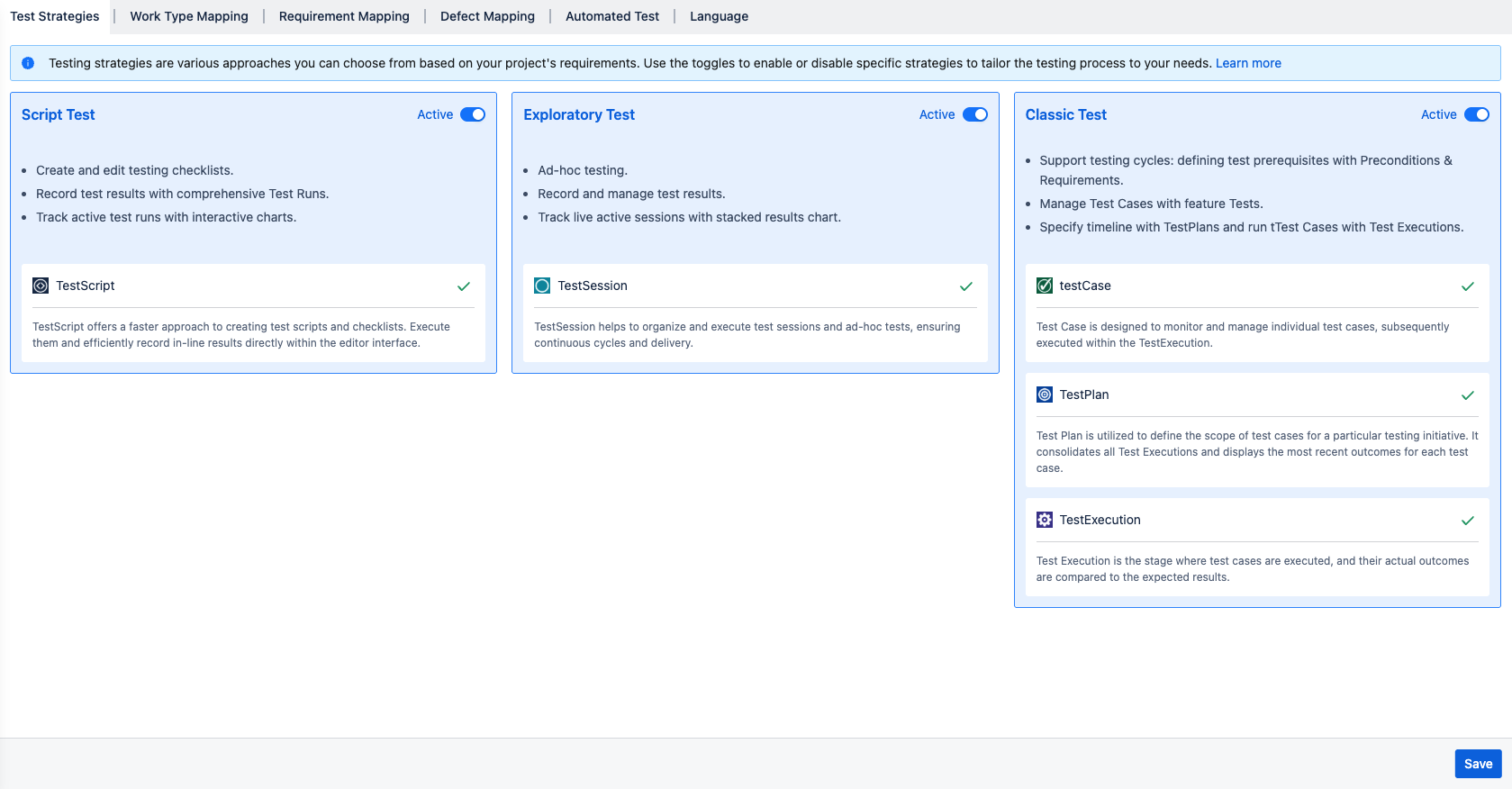Select the Language tab
This screenshot has width=1512, height=789.
tap(719, 16)
